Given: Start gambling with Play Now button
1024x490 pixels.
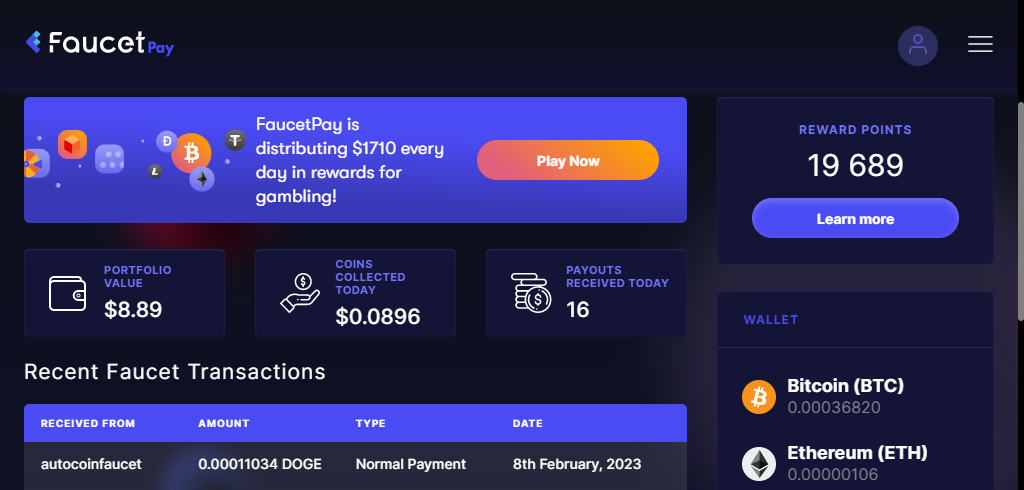Looking at the screenshot, I should (568, 160).
